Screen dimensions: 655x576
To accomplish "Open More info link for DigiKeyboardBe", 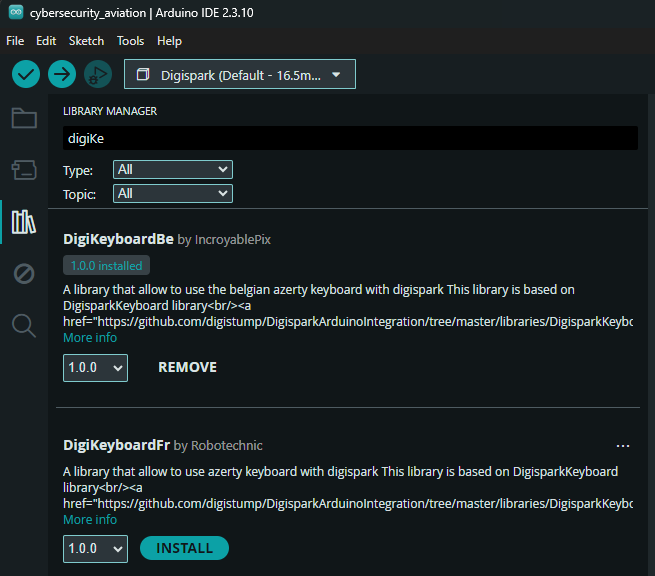I will (x=90, y=337).
